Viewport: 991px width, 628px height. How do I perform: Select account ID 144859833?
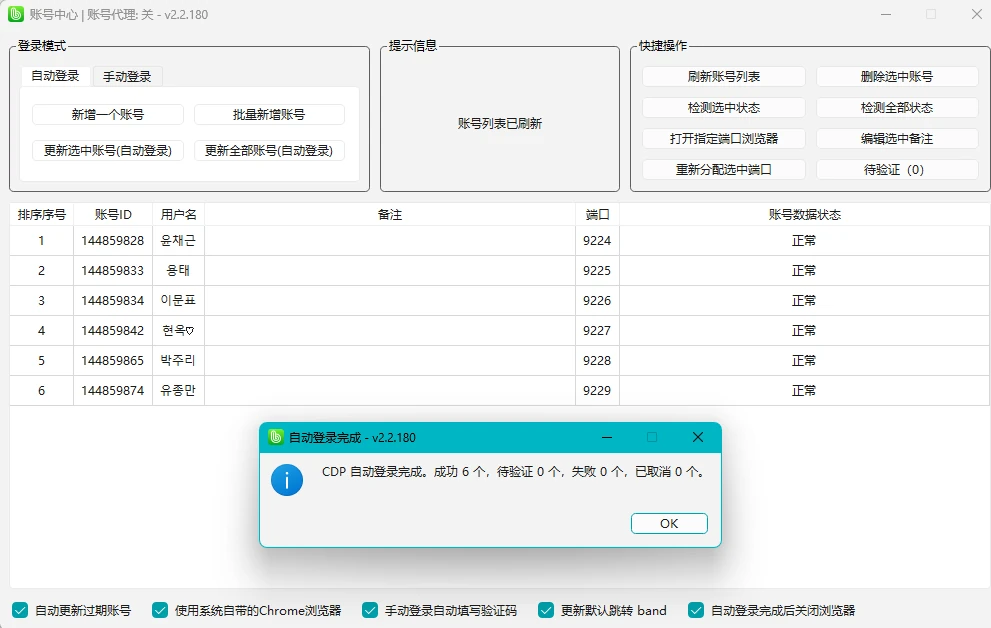112,270
